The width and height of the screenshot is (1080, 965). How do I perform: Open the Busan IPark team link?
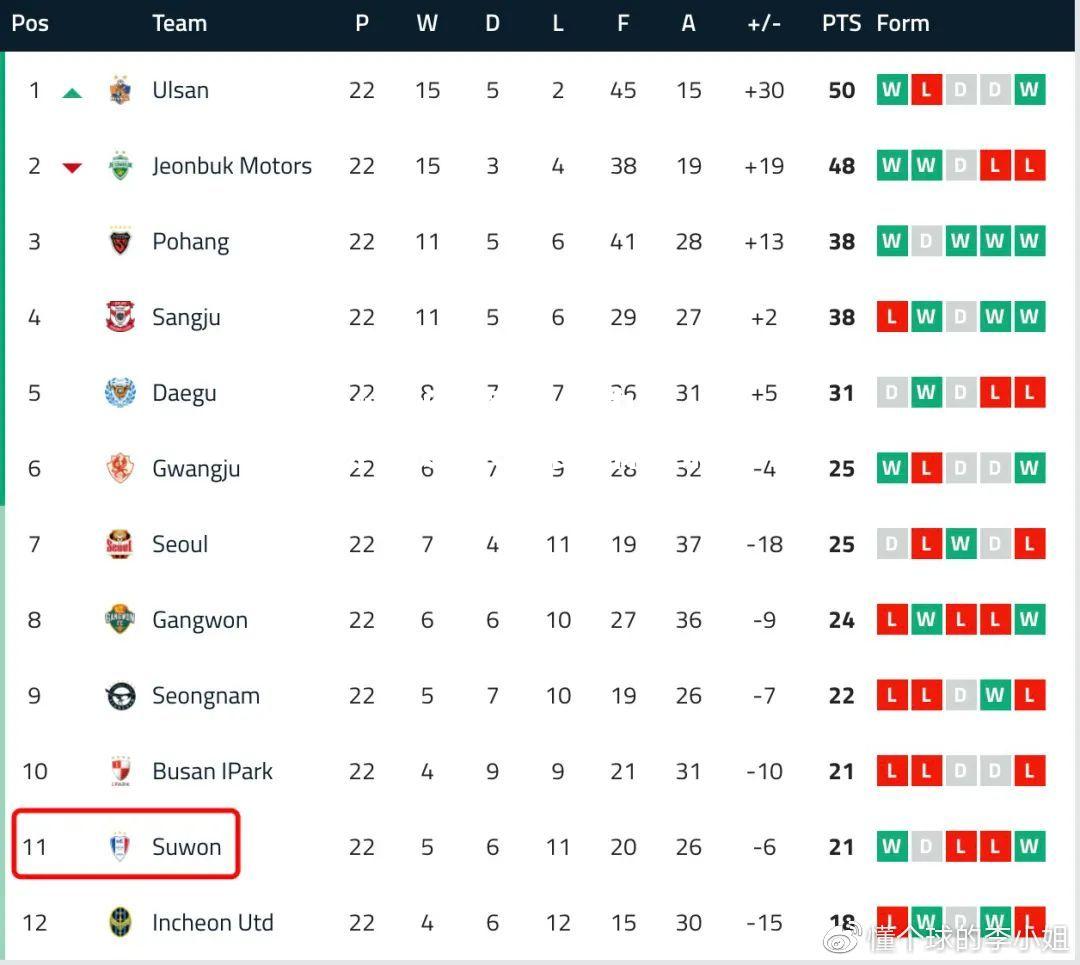pyautogui.click(x=212, y=771)
